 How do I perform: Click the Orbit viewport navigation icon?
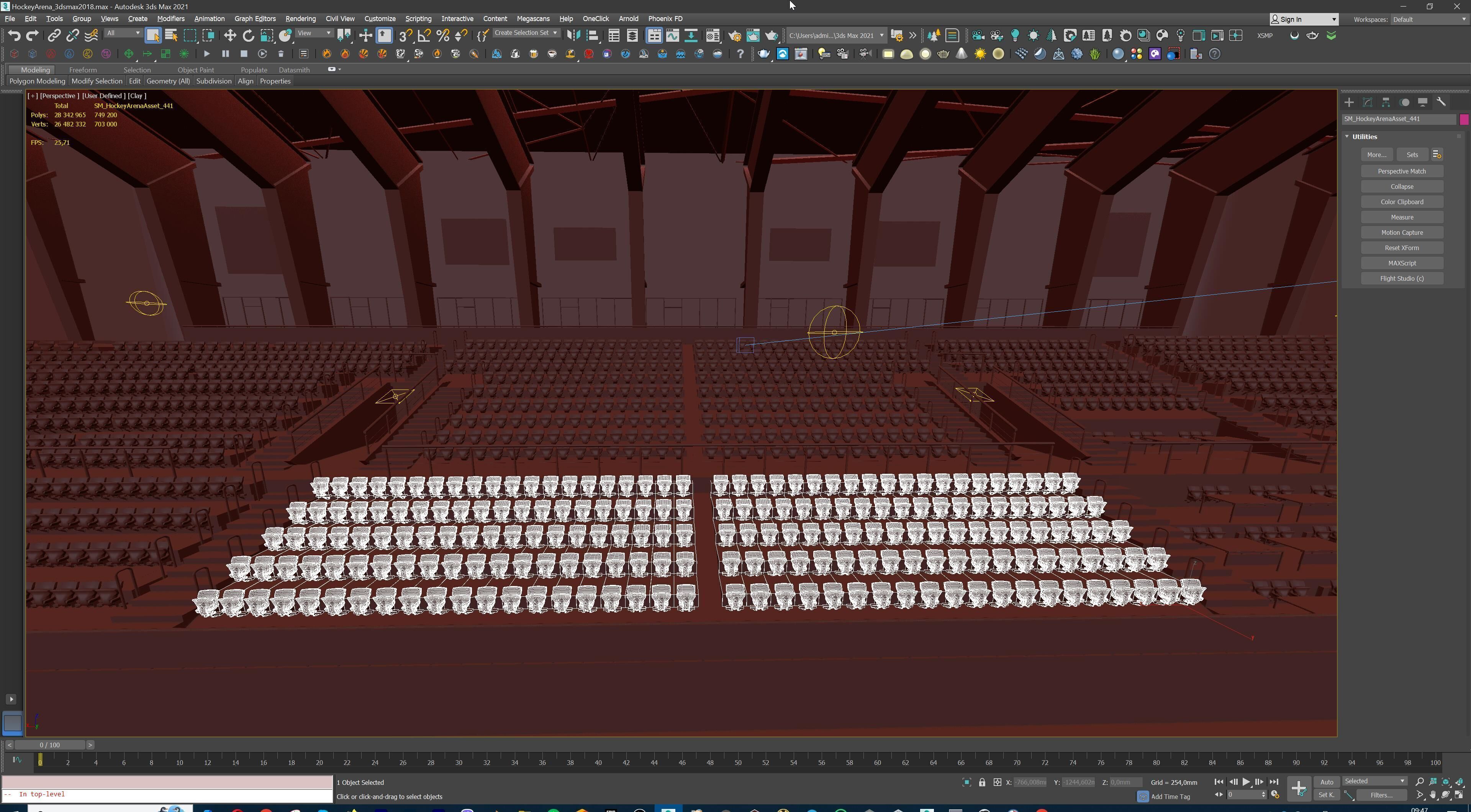coord(1446,795)
